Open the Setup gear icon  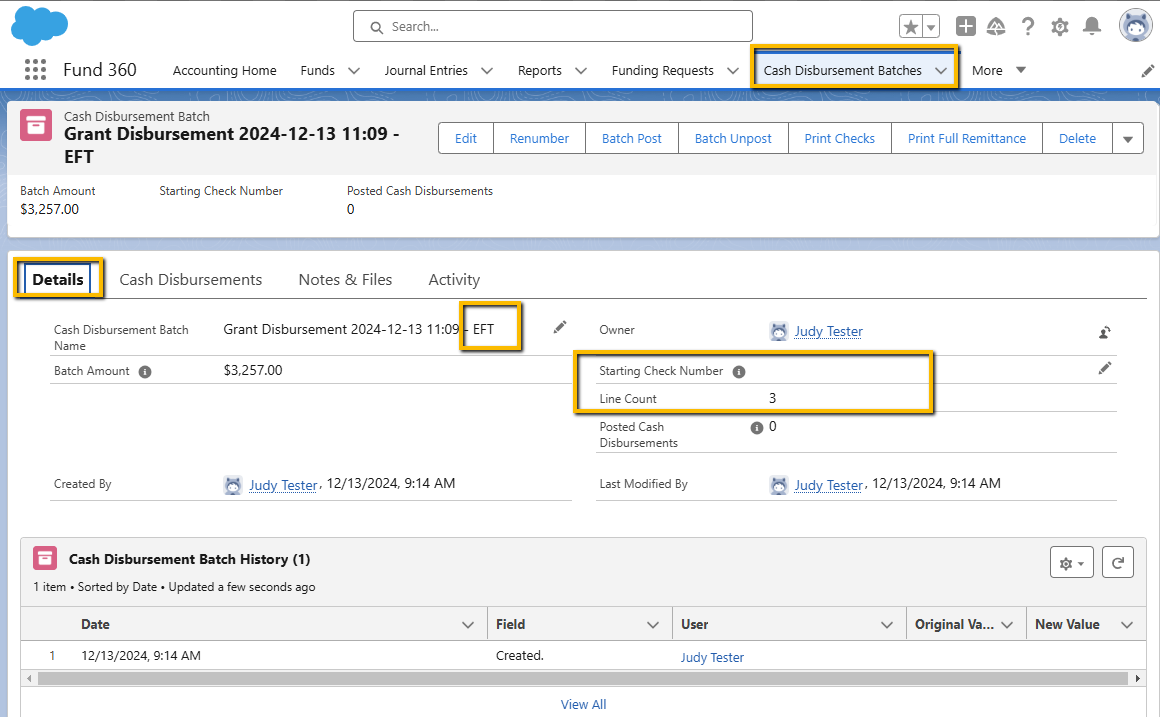[1060, 27]
